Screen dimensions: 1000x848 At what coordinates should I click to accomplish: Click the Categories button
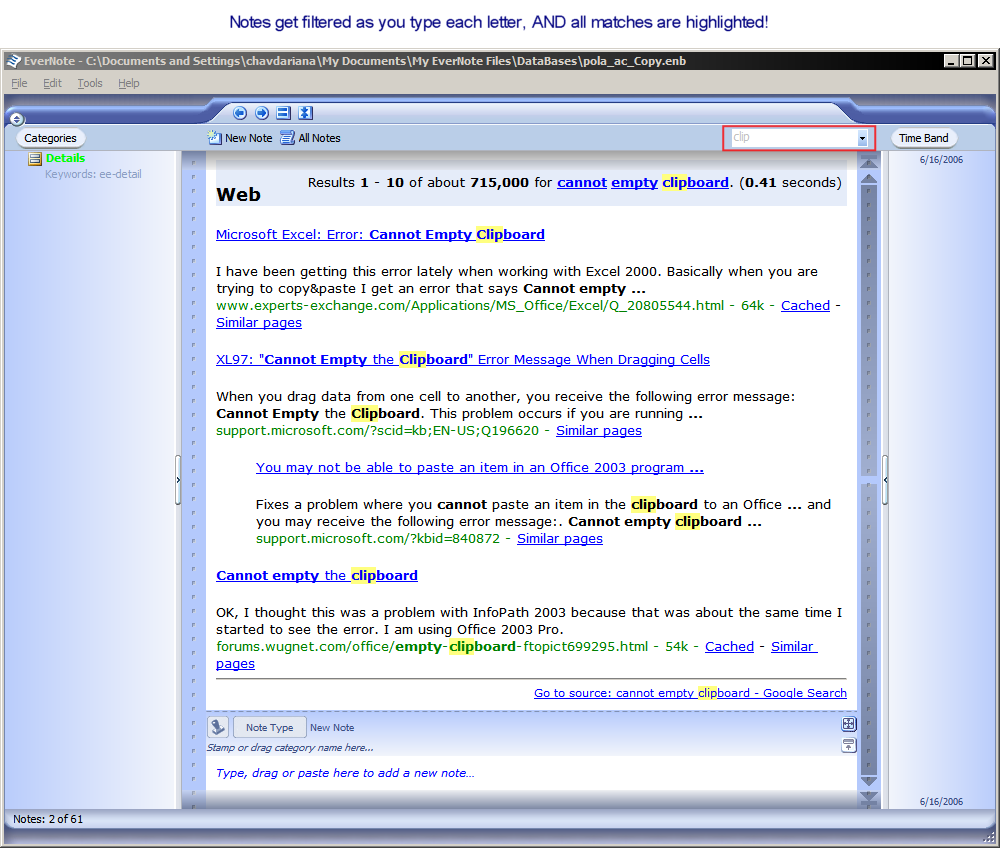tap(50, 138)
